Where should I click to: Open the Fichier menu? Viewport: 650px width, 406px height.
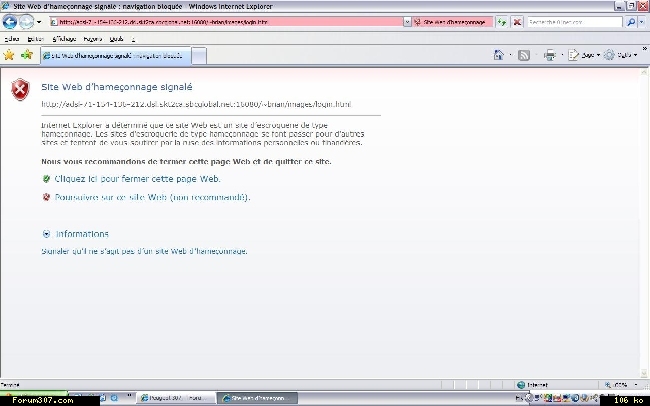coord(12,39)
